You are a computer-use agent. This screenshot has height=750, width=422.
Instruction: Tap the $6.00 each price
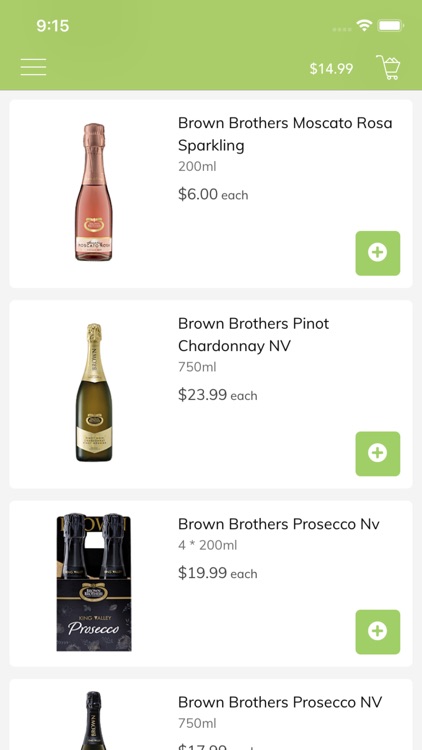point(213,194)
